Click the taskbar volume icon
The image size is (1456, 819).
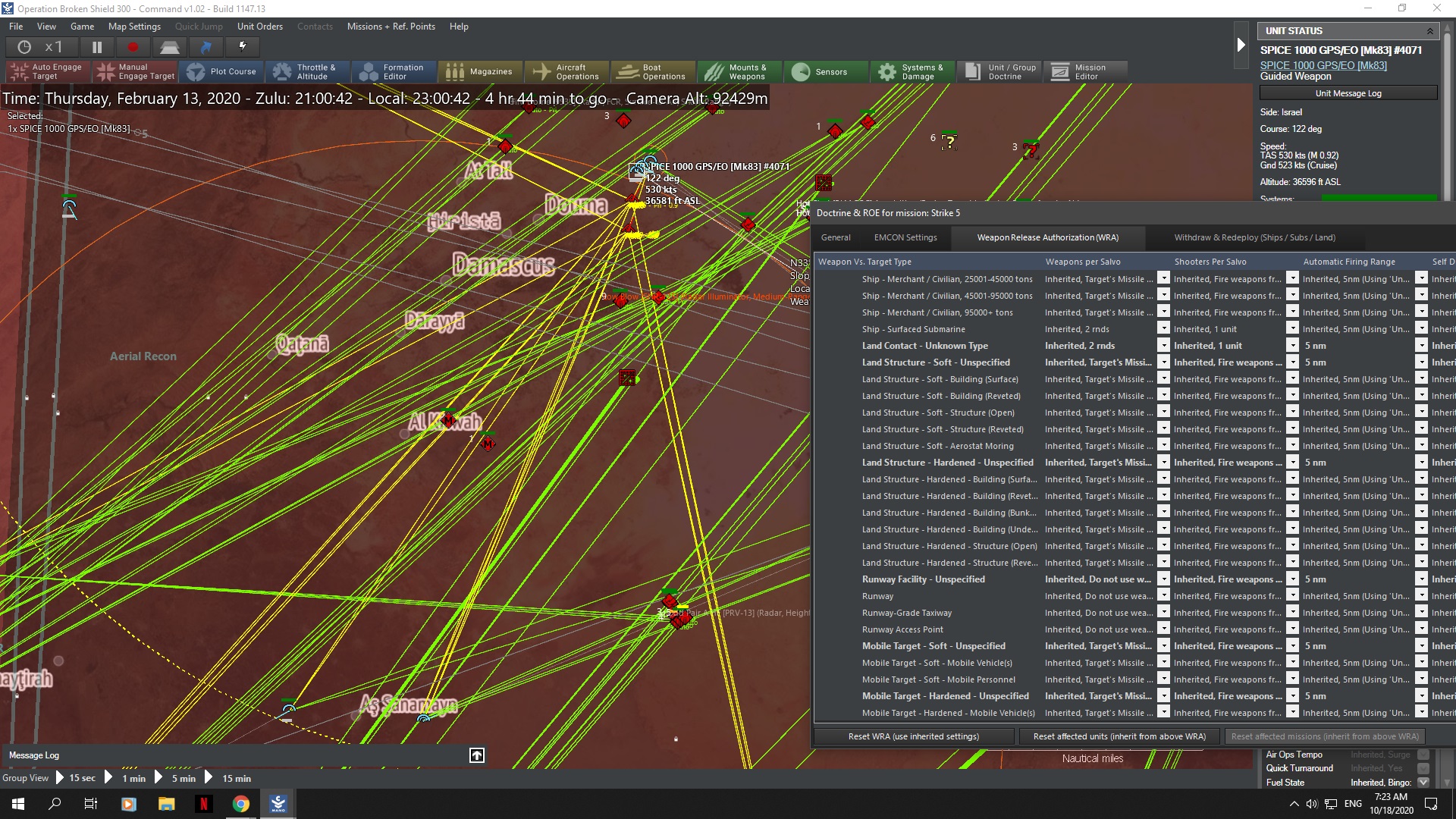1312,804
